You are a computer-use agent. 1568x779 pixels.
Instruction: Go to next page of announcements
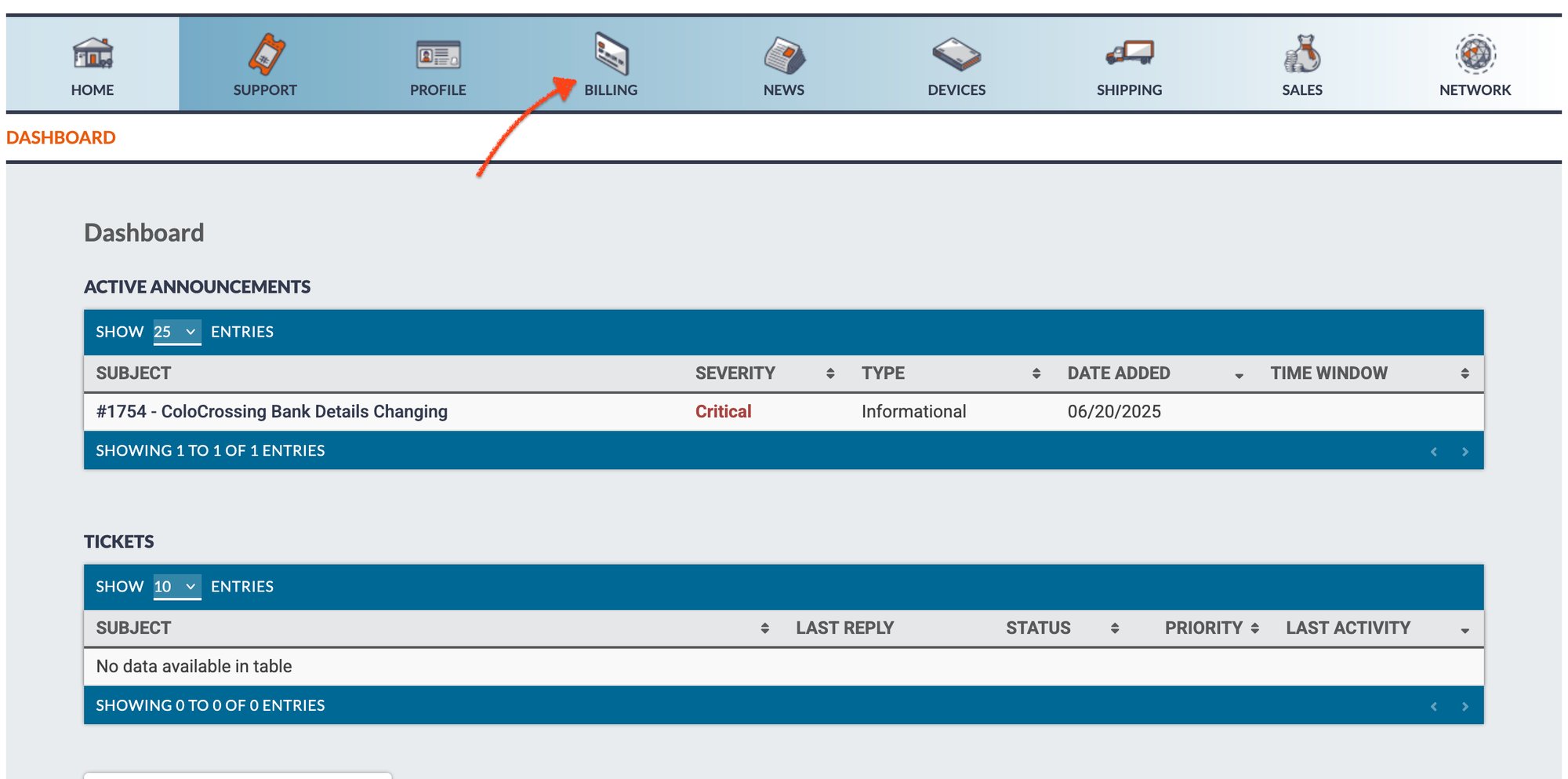(x=1465, y=452)
